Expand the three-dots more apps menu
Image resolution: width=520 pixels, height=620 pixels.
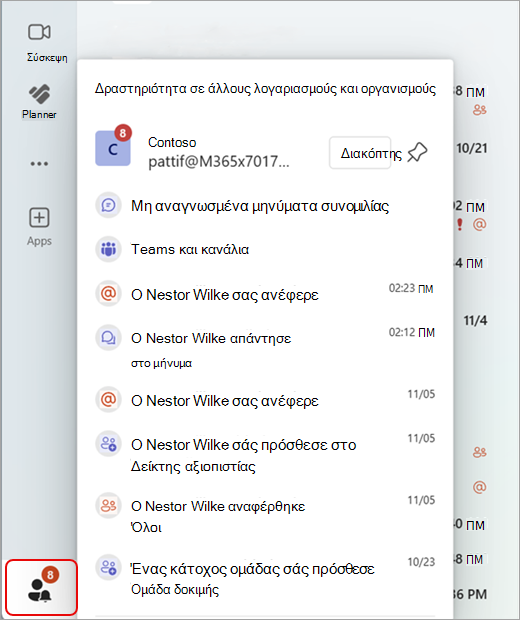point(39,163)
